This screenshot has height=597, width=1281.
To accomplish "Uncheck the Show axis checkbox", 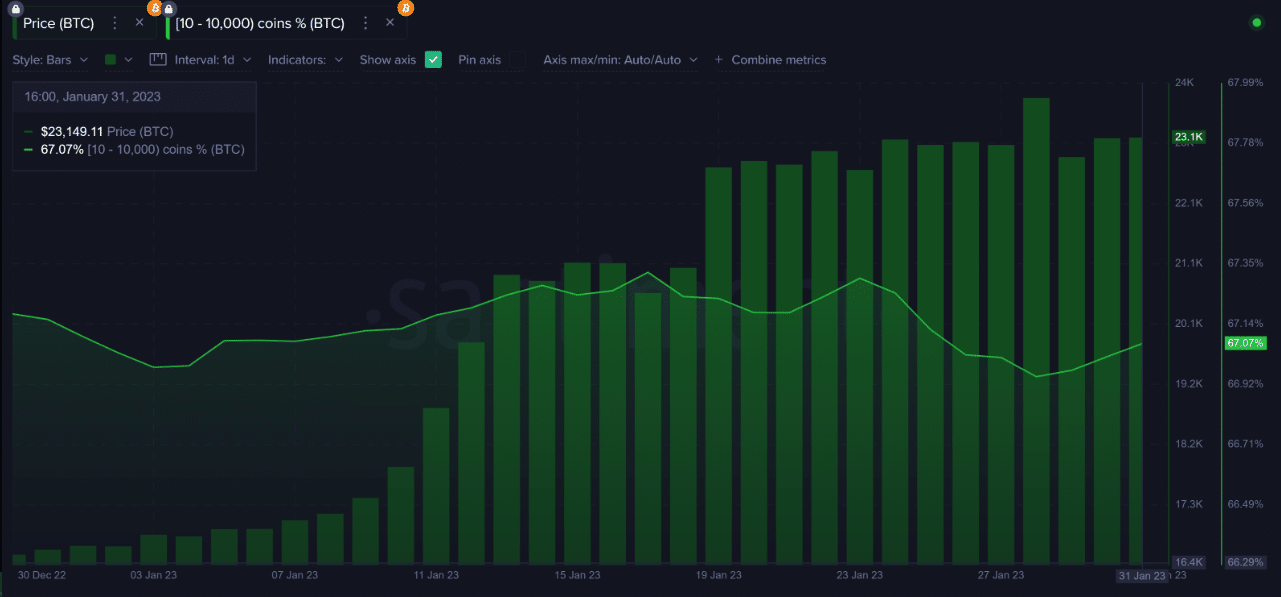I will tap(433, 60).
